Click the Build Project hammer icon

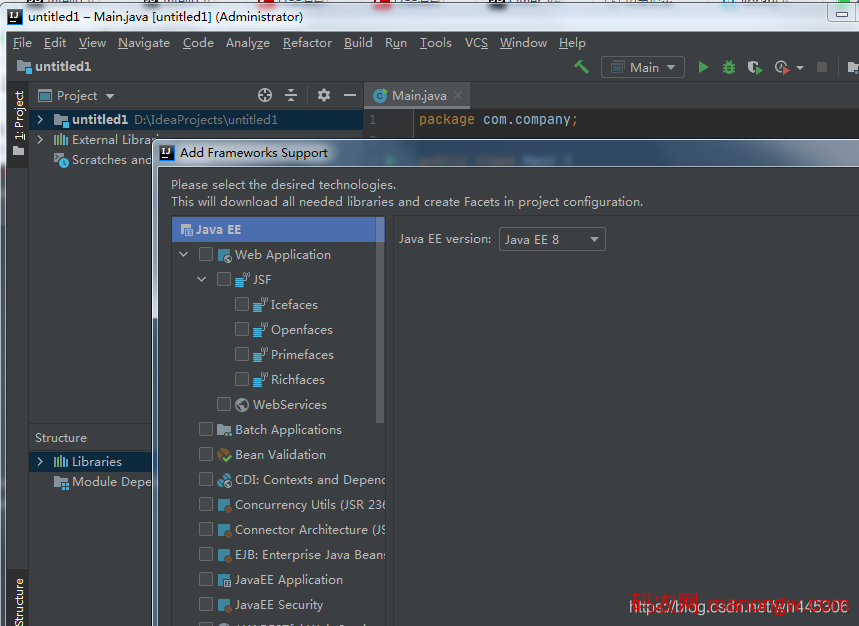581,67
